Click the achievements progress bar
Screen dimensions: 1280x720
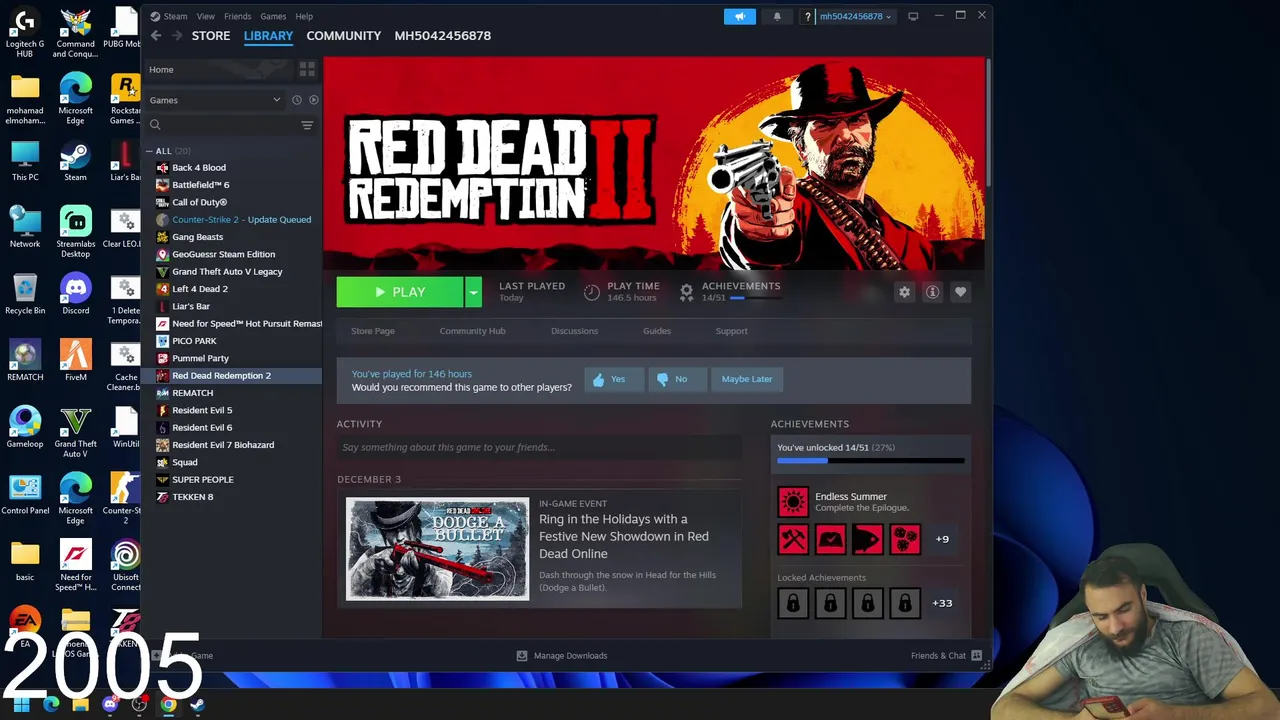point(870,461)
